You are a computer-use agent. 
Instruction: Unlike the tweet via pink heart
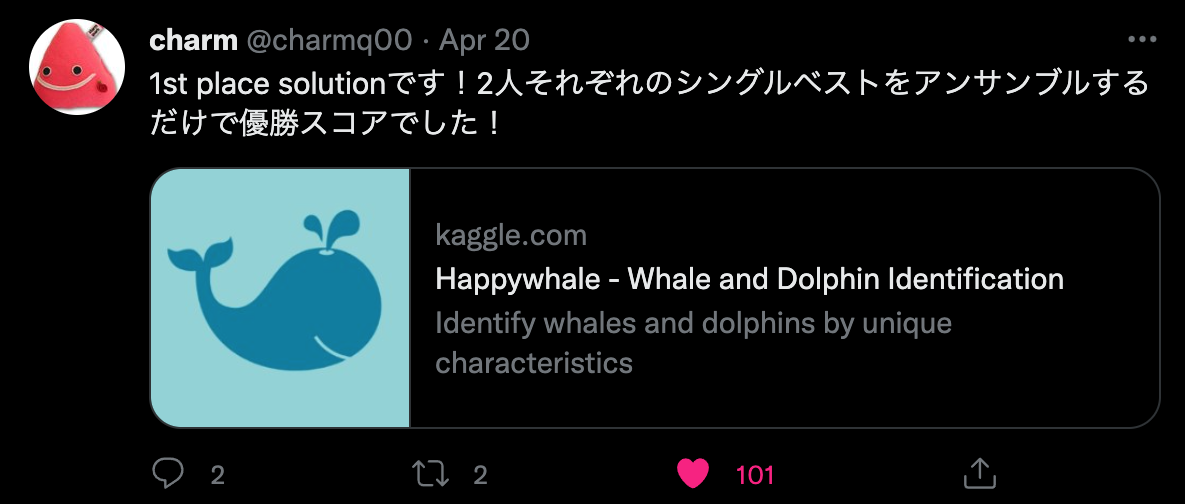point(692,474)
